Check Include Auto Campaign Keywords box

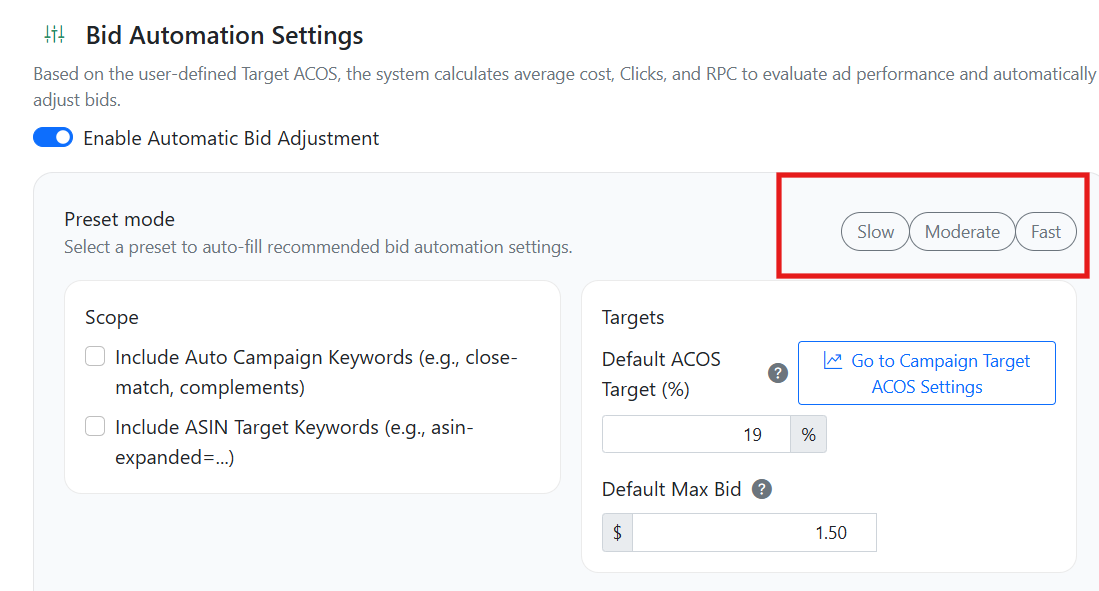95,357
